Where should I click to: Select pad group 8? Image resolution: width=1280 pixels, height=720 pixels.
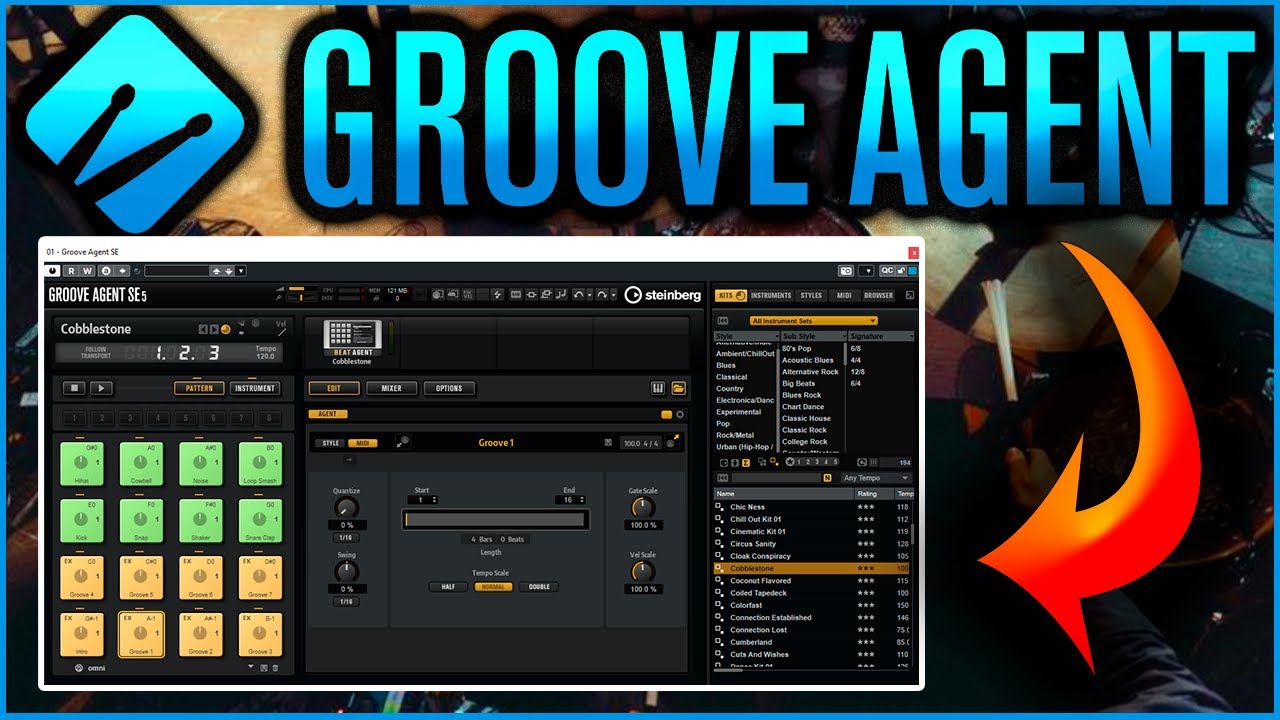click(x=268, y=419)
